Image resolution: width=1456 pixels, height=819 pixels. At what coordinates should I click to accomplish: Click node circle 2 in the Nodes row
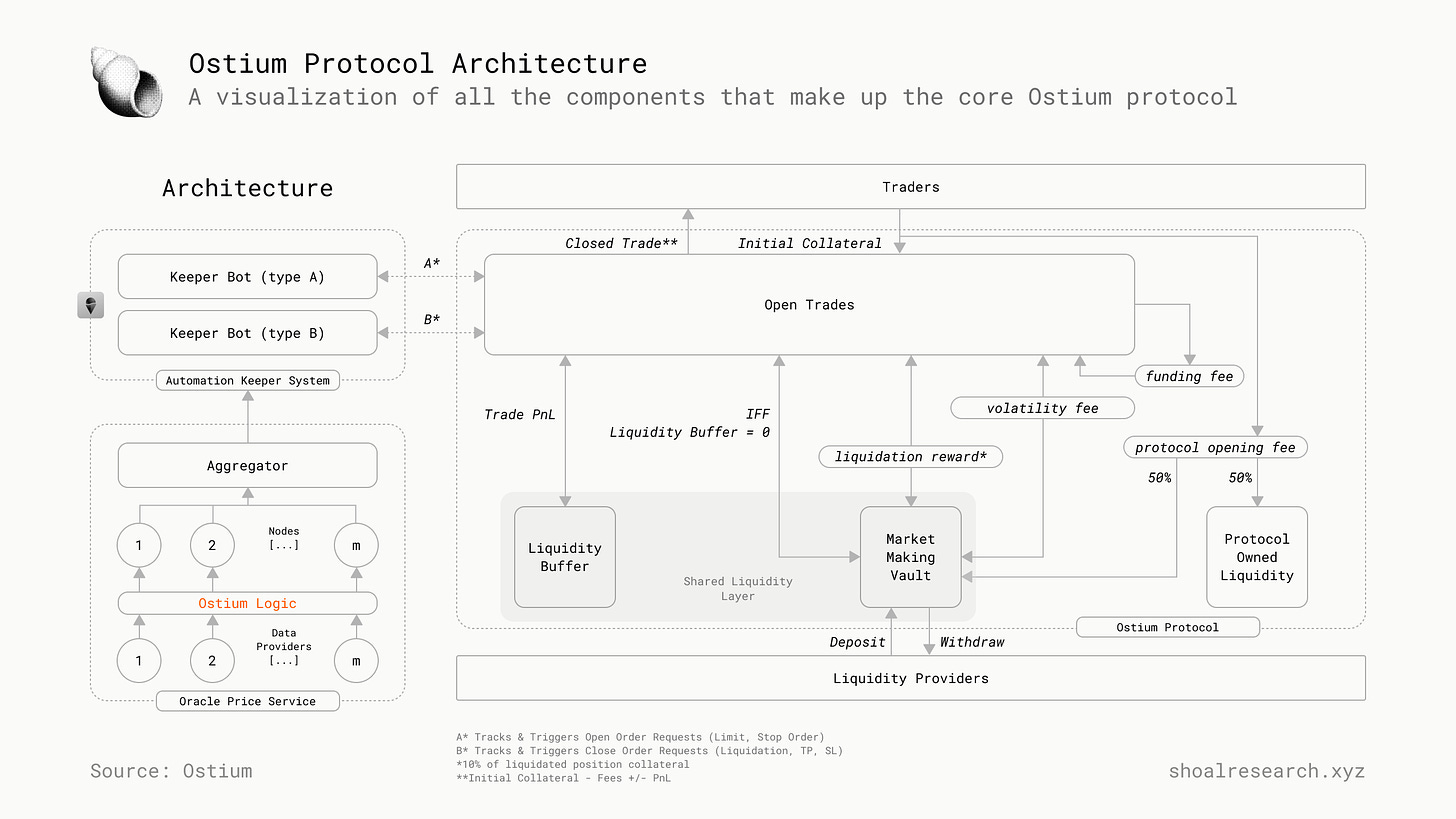pyautogui.click(x=212, y=545)
